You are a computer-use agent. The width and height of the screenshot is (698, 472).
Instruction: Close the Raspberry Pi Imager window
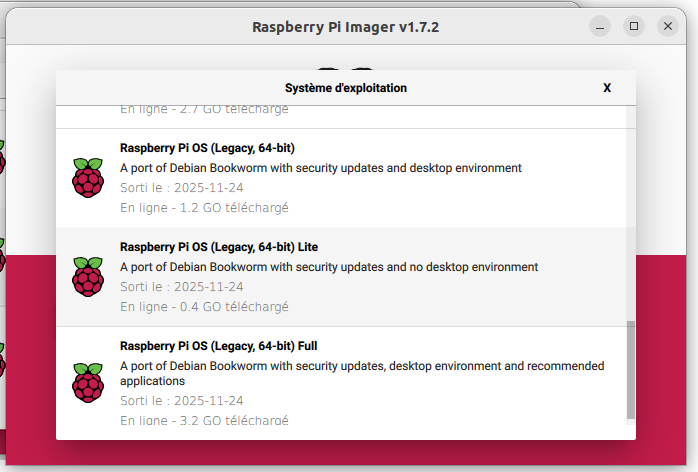click(667, 26)
